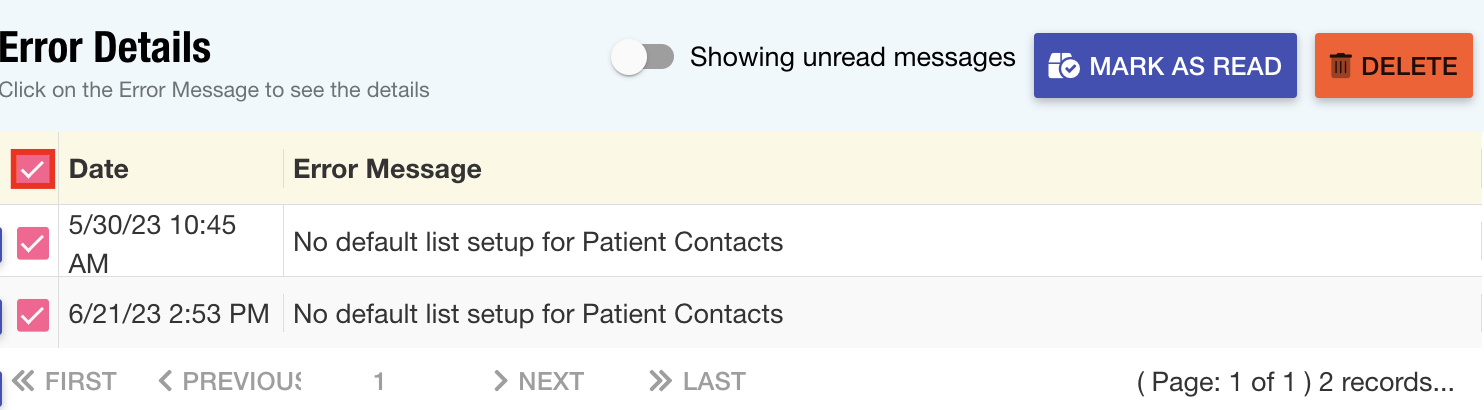Viewport: 1484px width, 410px height.
Task: Open the 6/21/23 Patient Contacts error message
Action: (x=538, y=315)
